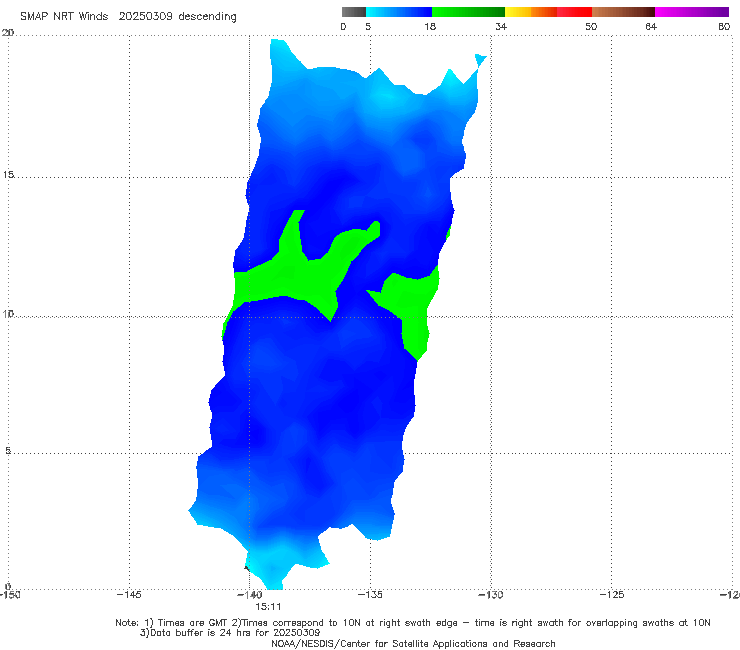Click the brown 50-64 colorbar segment
Viewport: 740px width, 650px height.
(623, 12)
